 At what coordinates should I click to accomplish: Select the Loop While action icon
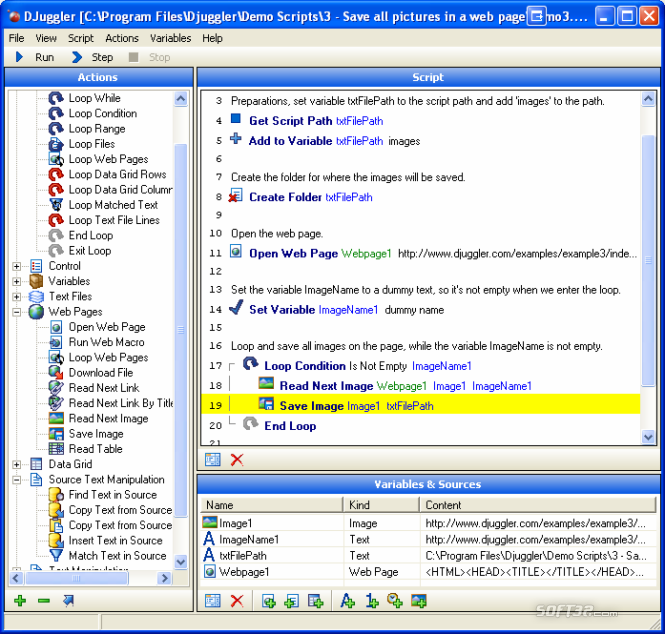point(56,98)
